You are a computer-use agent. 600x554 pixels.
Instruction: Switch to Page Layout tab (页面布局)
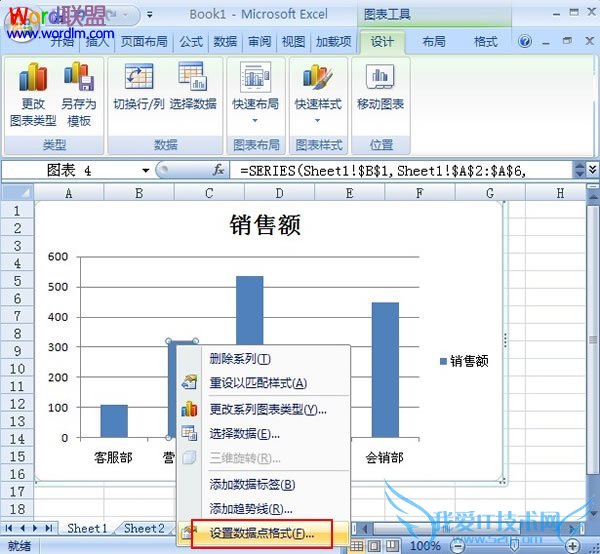click(x=144, y=41)
